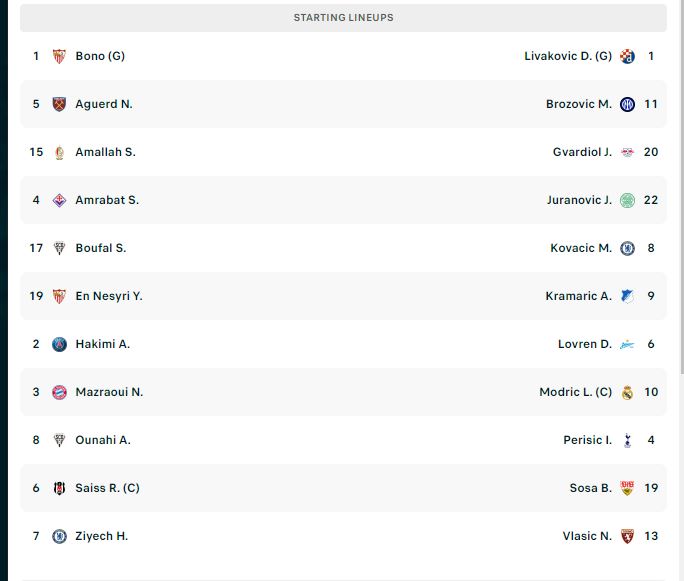Open player Gvardiol J. profile

tap(582, 152)
